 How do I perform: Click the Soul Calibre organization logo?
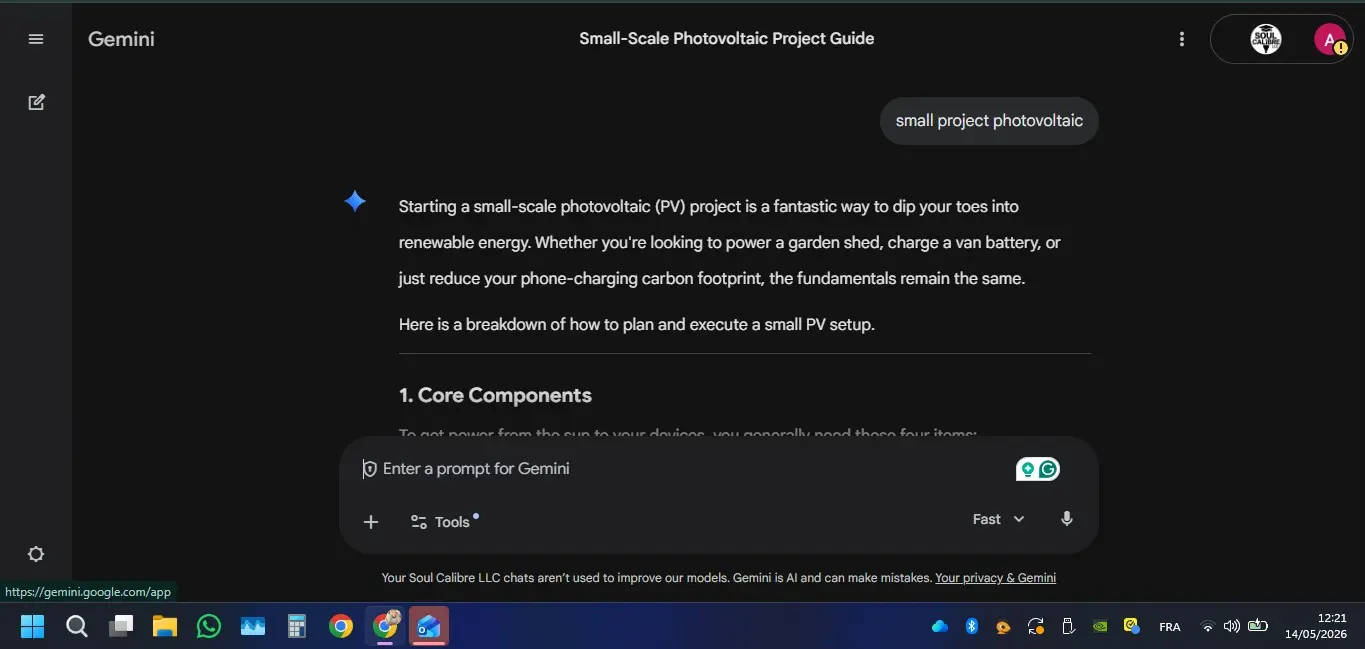click(1266, 40)
